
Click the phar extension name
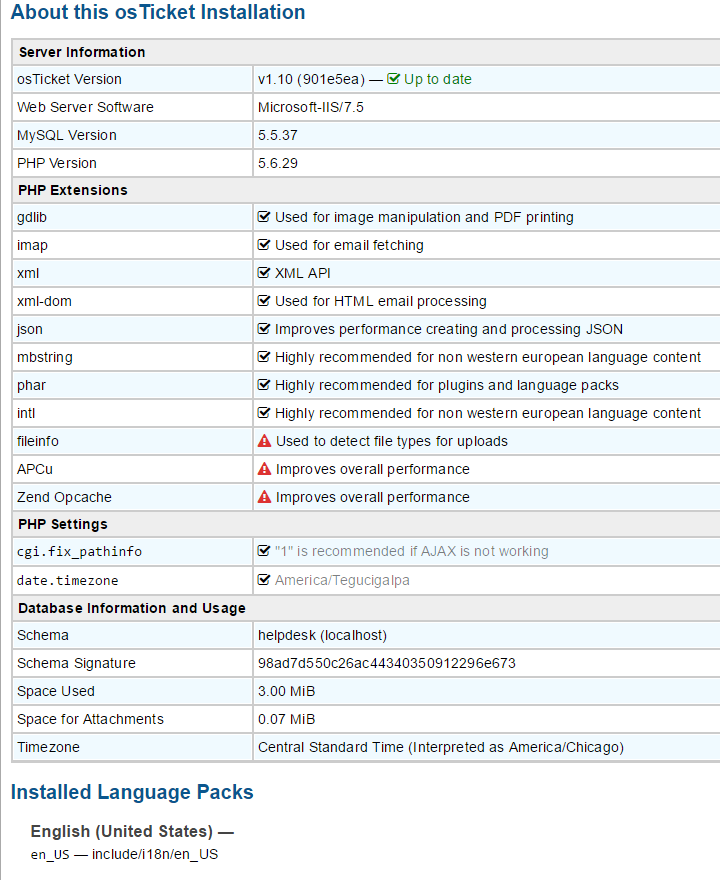31,386
